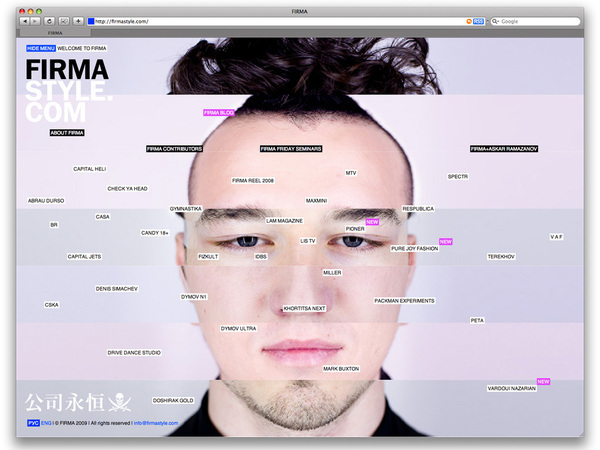Open the DENIS SIMACHEV project label

(116, 289)
